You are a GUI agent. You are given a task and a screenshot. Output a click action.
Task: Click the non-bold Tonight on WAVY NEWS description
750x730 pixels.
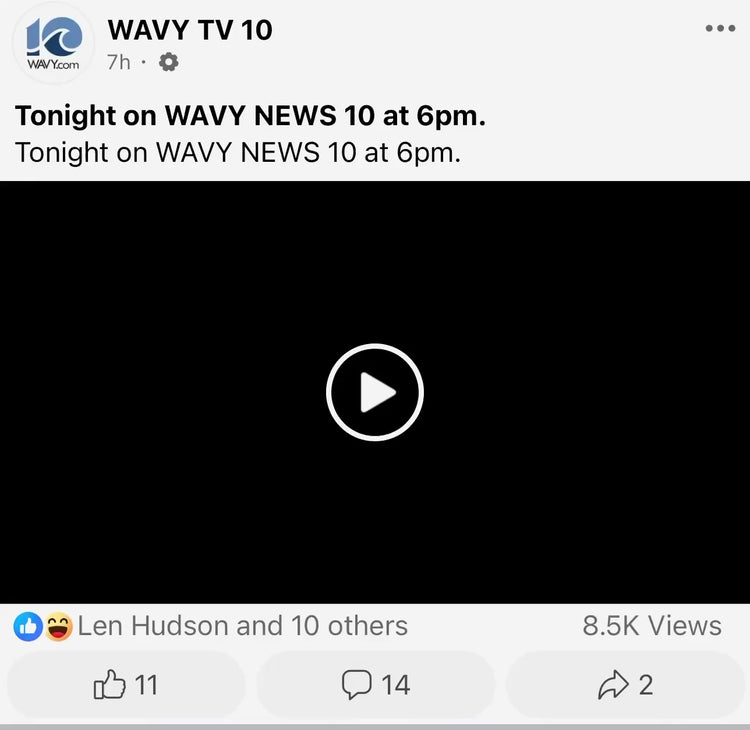coord(238,153)
